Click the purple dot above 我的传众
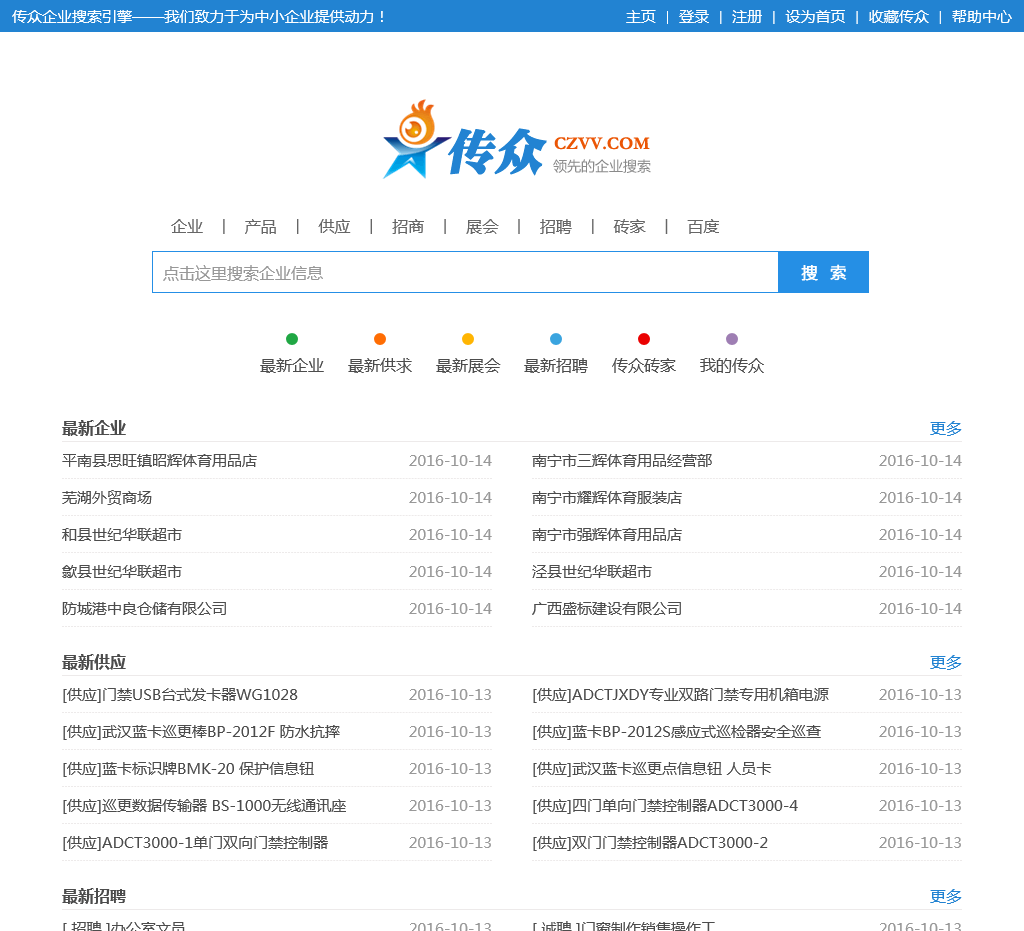 (732, 339)
